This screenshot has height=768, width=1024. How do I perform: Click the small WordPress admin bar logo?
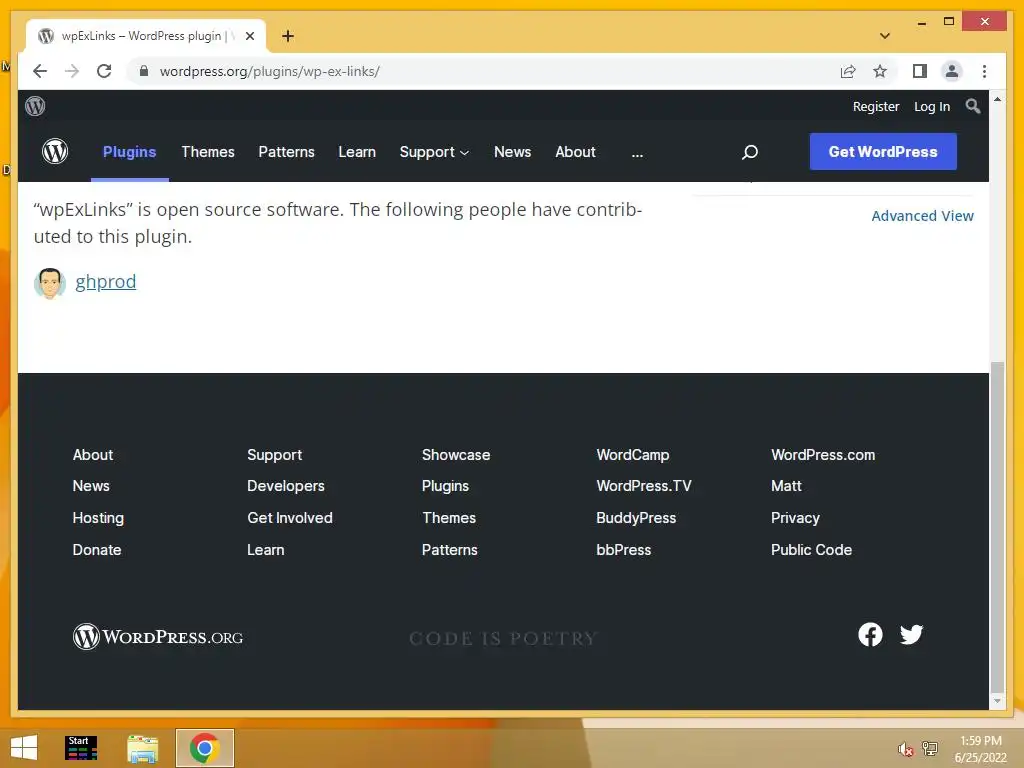coord(35,106)
